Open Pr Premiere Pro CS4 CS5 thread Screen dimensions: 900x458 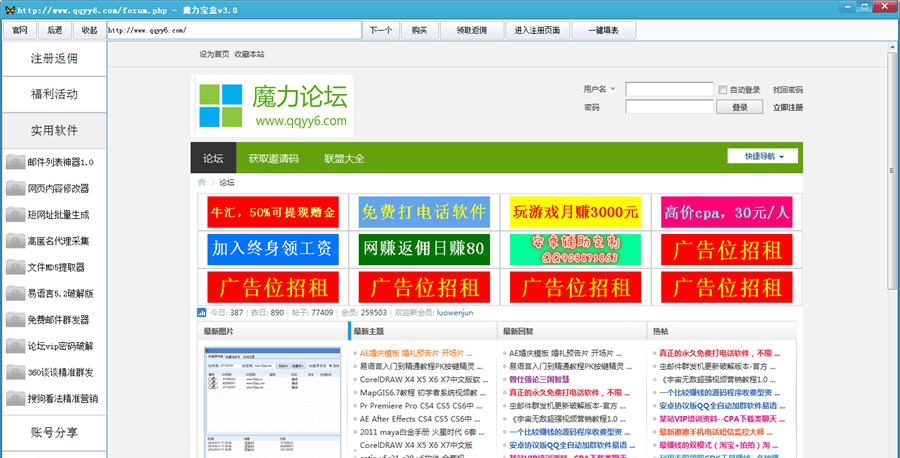421,406
